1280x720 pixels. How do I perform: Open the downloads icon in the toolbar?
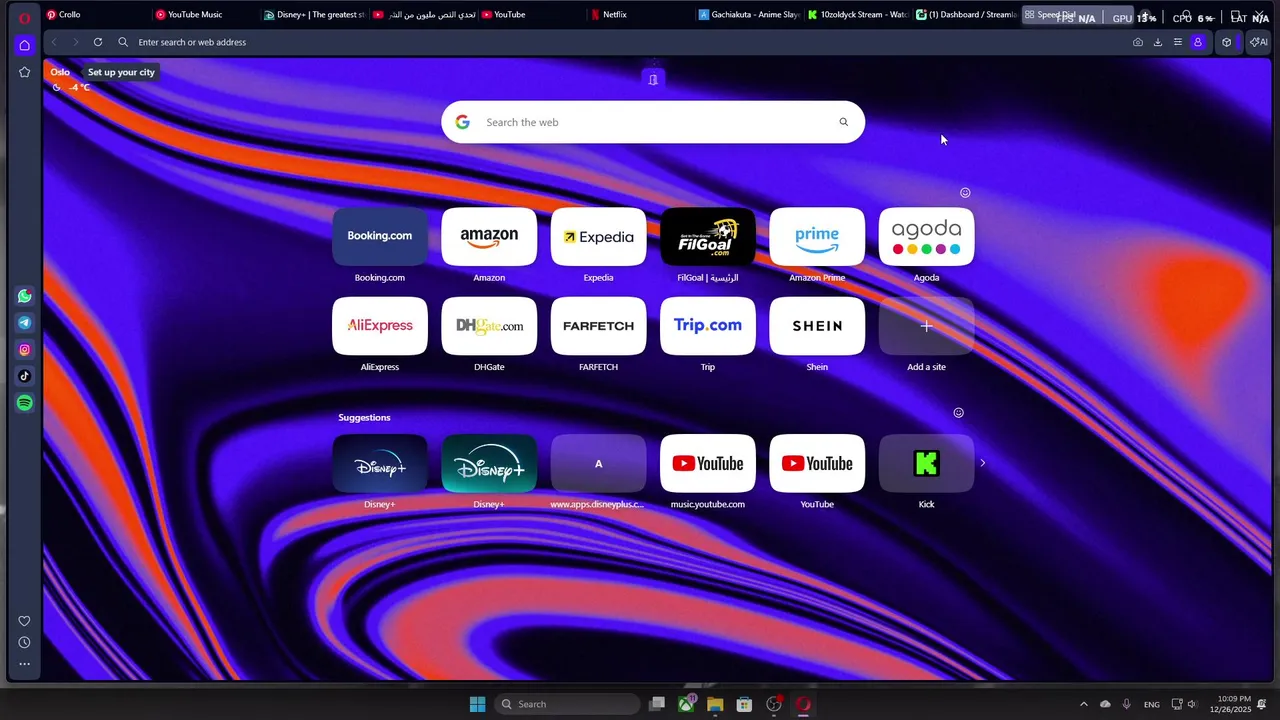tap(1158, 42)
